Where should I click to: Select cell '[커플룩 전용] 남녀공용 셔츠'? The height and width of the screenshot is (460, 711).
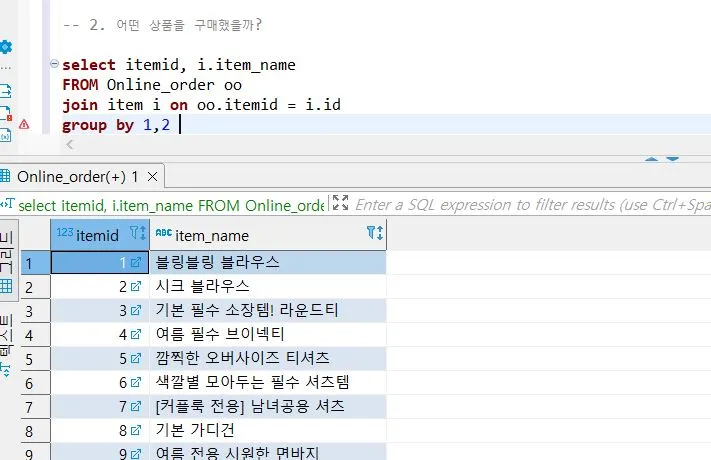(268, 406)
